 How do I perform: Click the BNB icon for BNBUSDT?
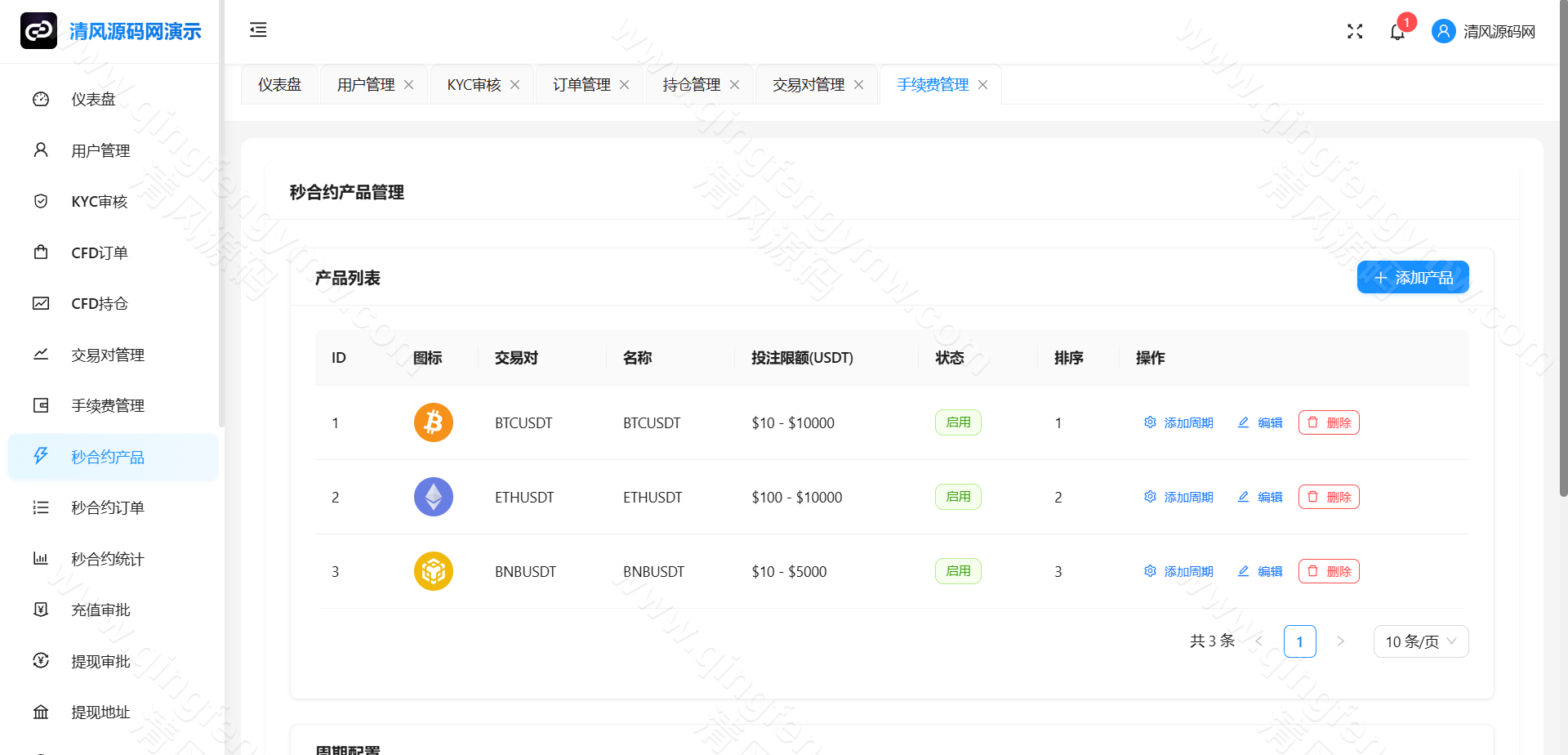pyautogui.click(x=433, y=571)
